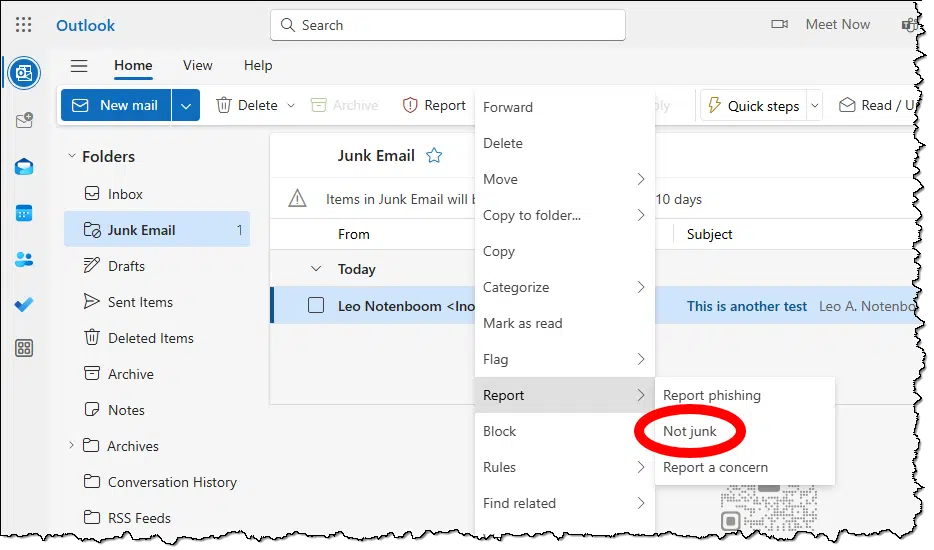Open the Drafts folder

[x=157, y=266]
